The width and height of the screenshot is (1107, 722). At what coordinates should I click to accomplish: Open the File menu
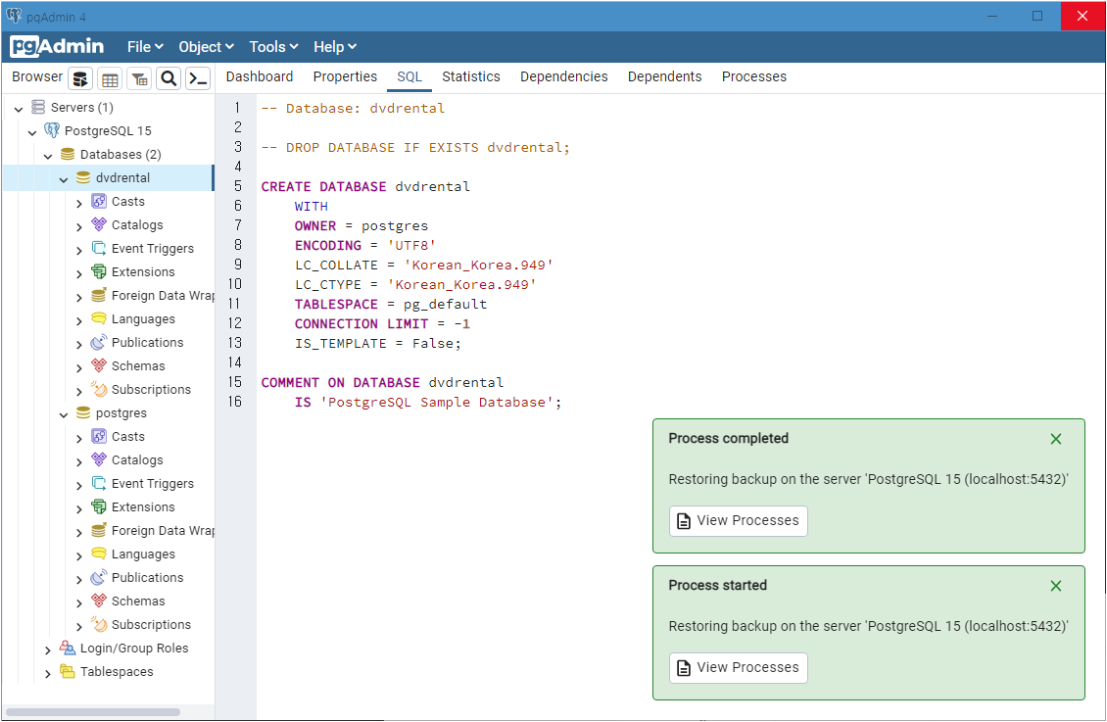point(145,47)
